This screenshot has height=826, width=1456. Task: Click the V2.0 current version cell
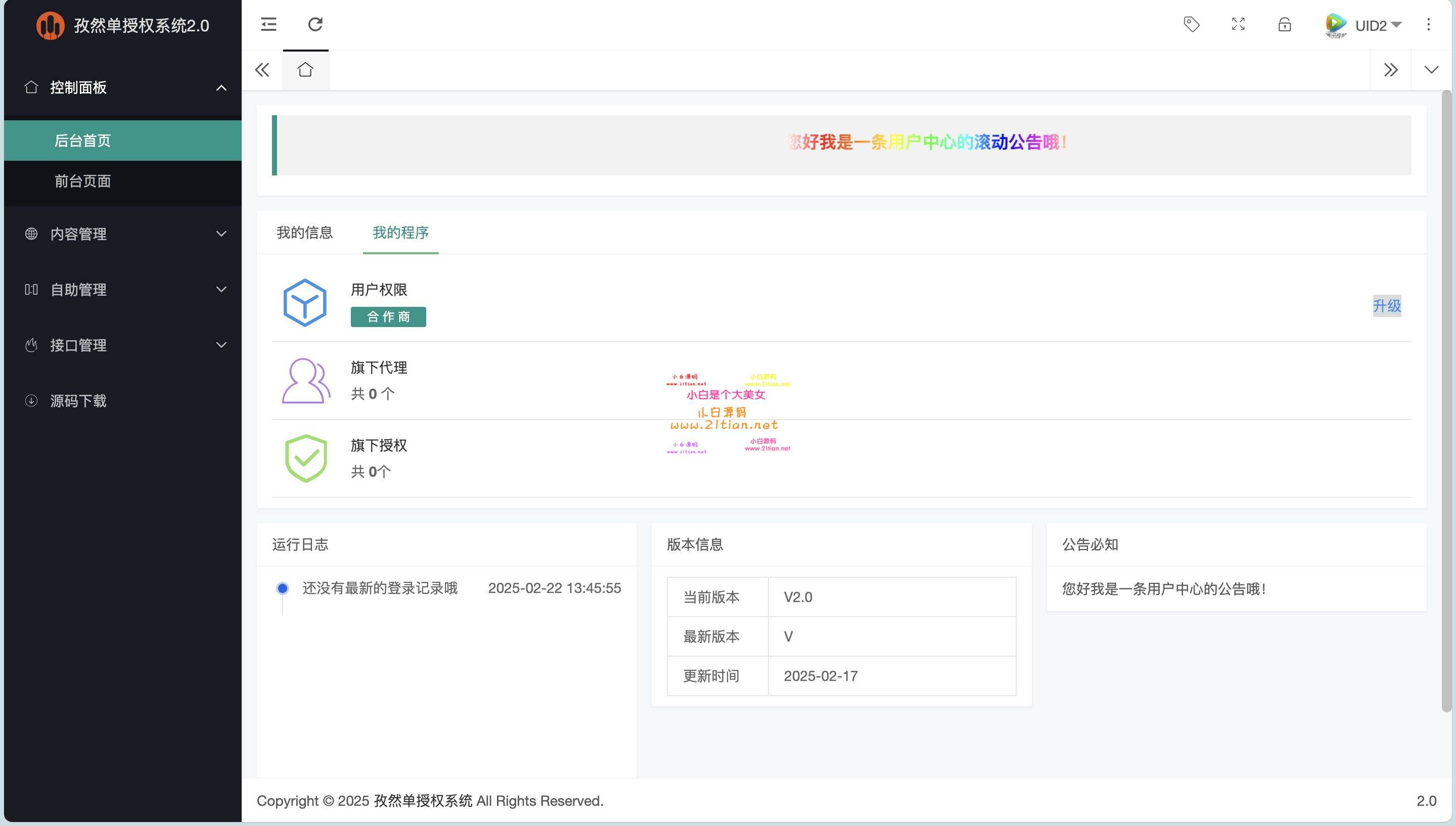pyautogui.click(x=892, y=597)
